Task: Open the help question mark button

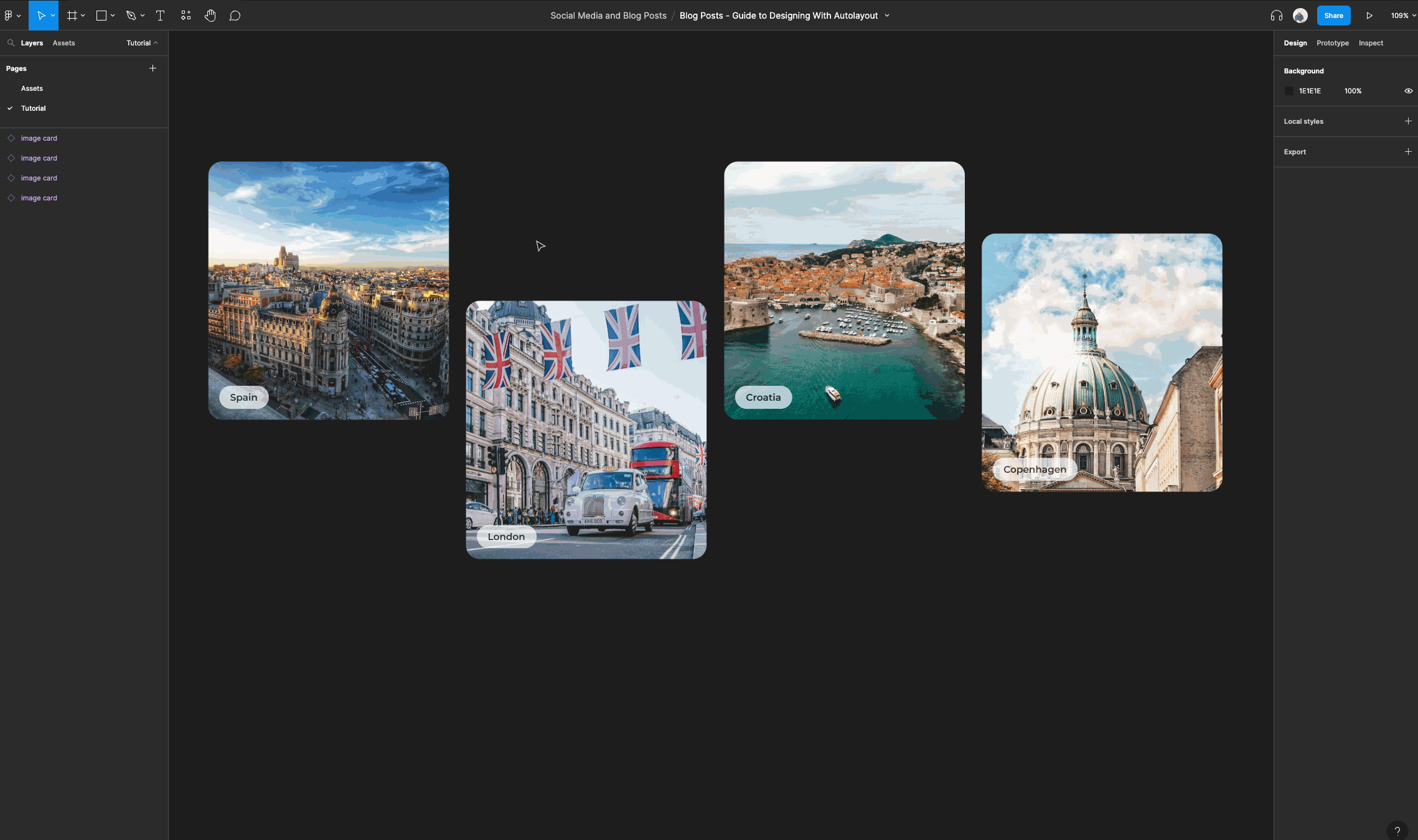Action: [1397, 831]
